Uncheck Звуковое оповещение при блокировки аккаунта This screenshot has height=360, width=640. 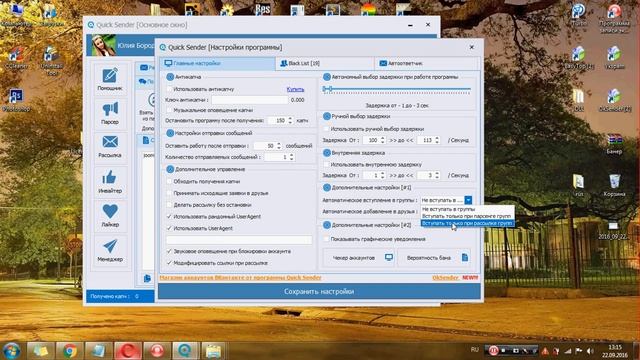tap(169, 251)
